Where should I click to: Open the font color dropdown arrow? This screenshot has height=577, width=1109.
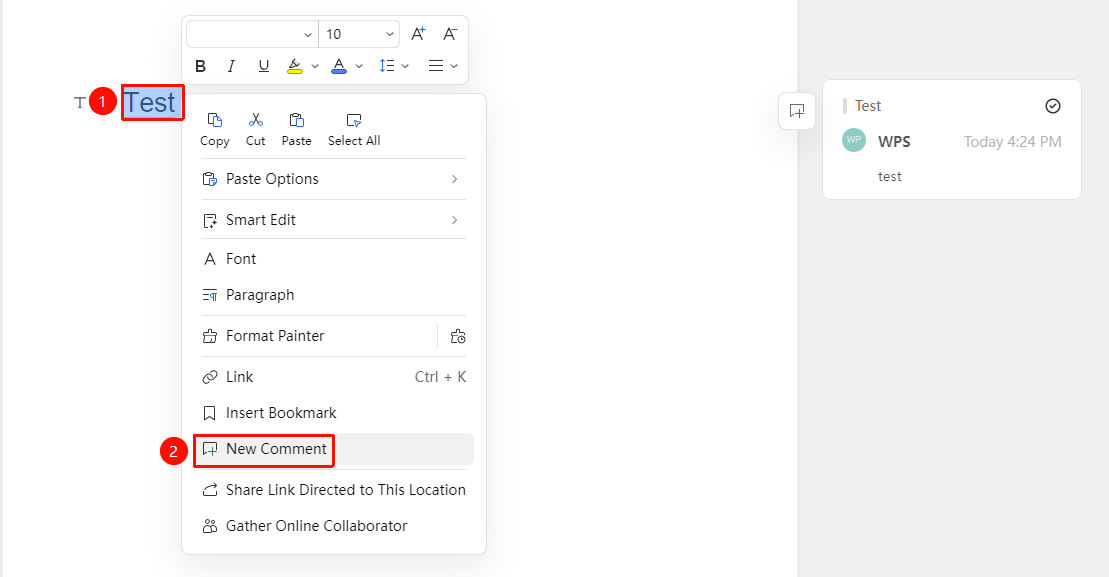359,66
